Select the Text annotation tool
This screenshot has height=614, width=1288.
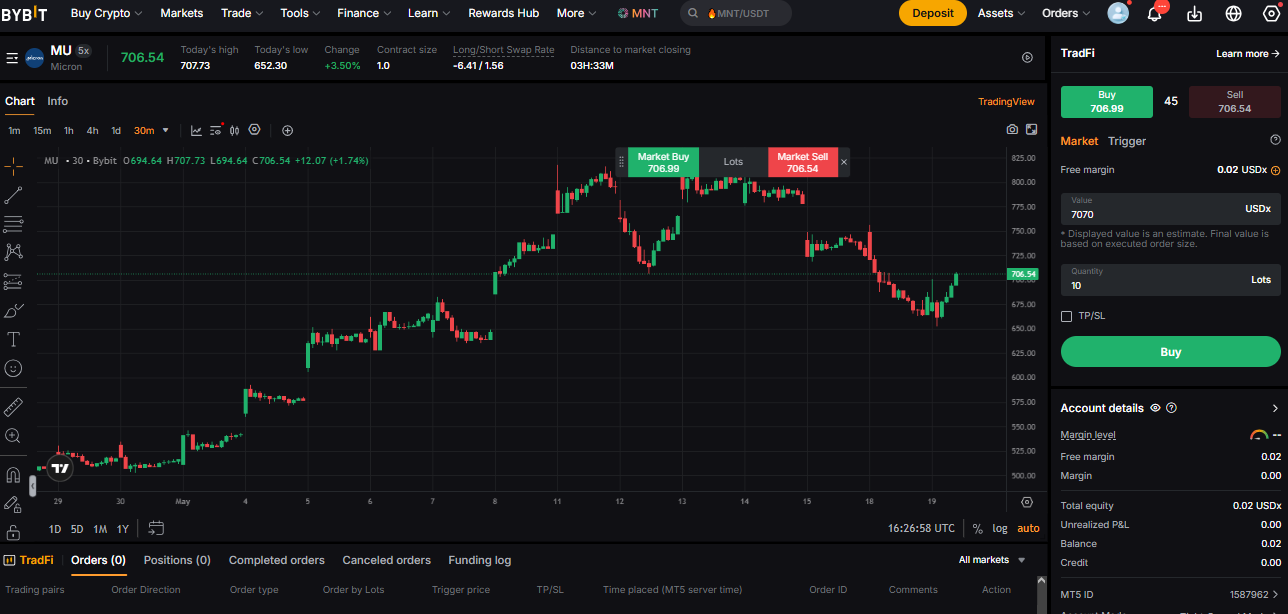coord(13,340)
